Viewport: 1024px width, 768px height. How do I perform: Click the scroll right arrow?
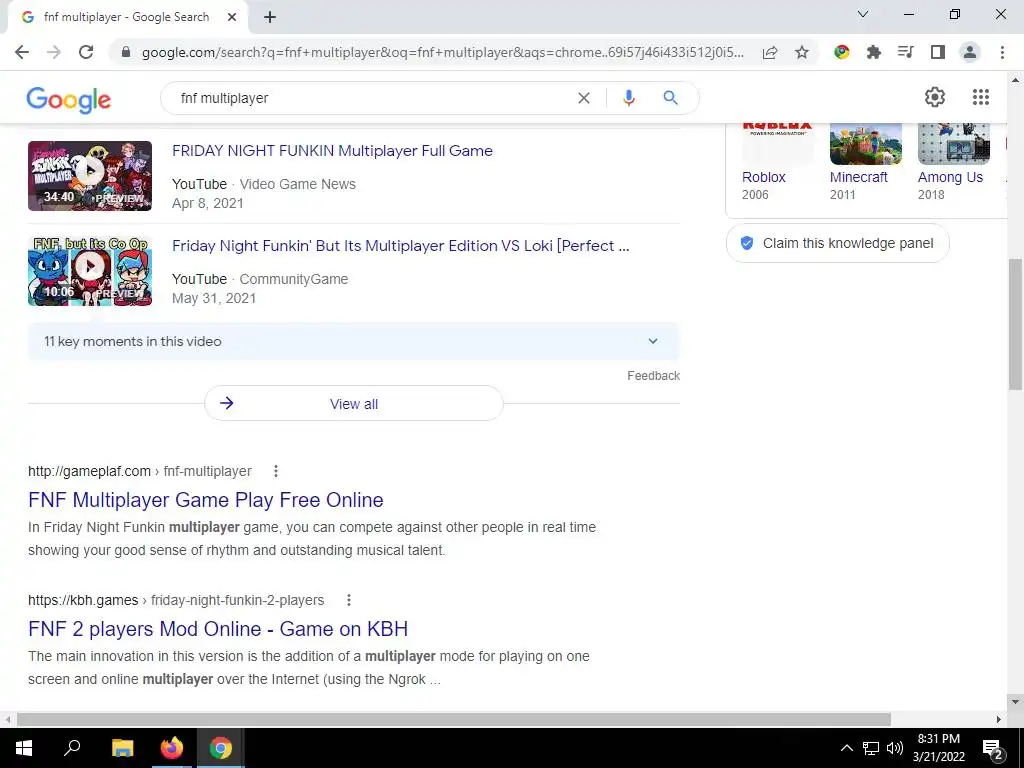coord(999,719)
